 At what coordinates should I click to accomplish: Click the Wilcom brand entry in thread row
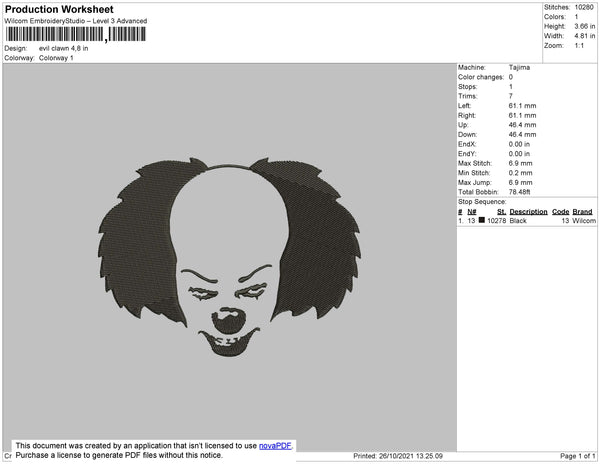584,220
